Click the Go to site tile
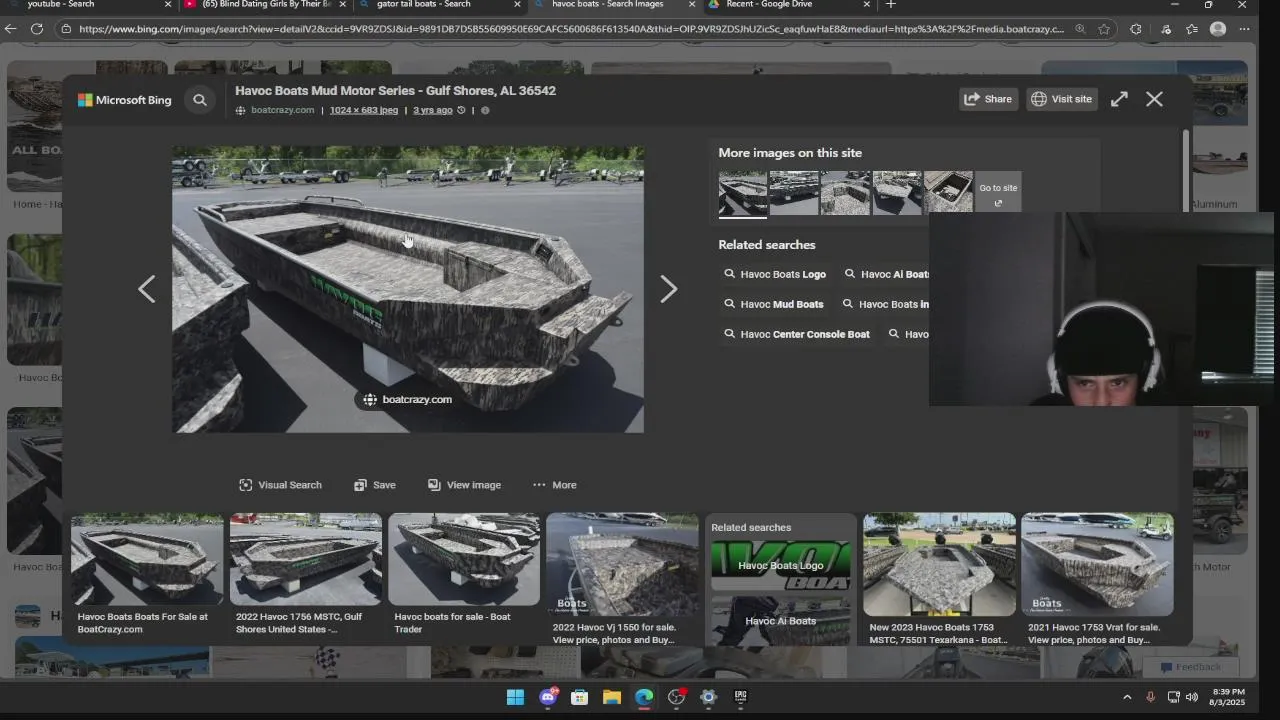This screenshot has height=720, width=1280. 998,192
